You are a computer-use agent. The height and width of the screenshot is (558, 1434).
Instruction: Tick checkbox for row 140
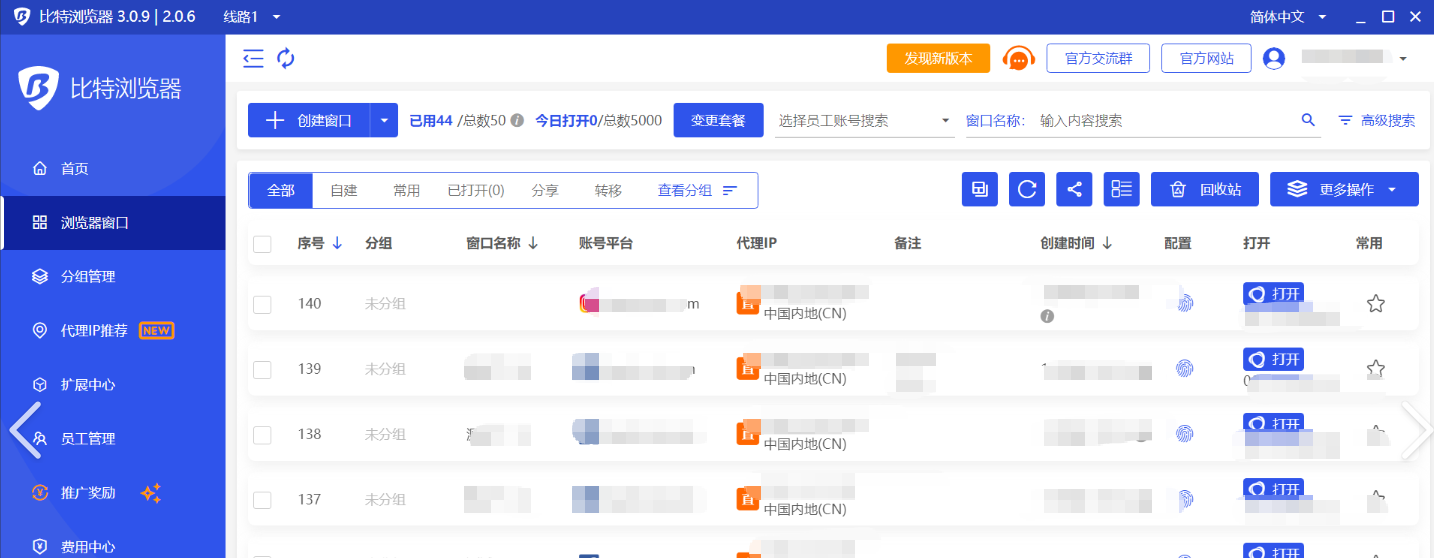pos(262,304)
